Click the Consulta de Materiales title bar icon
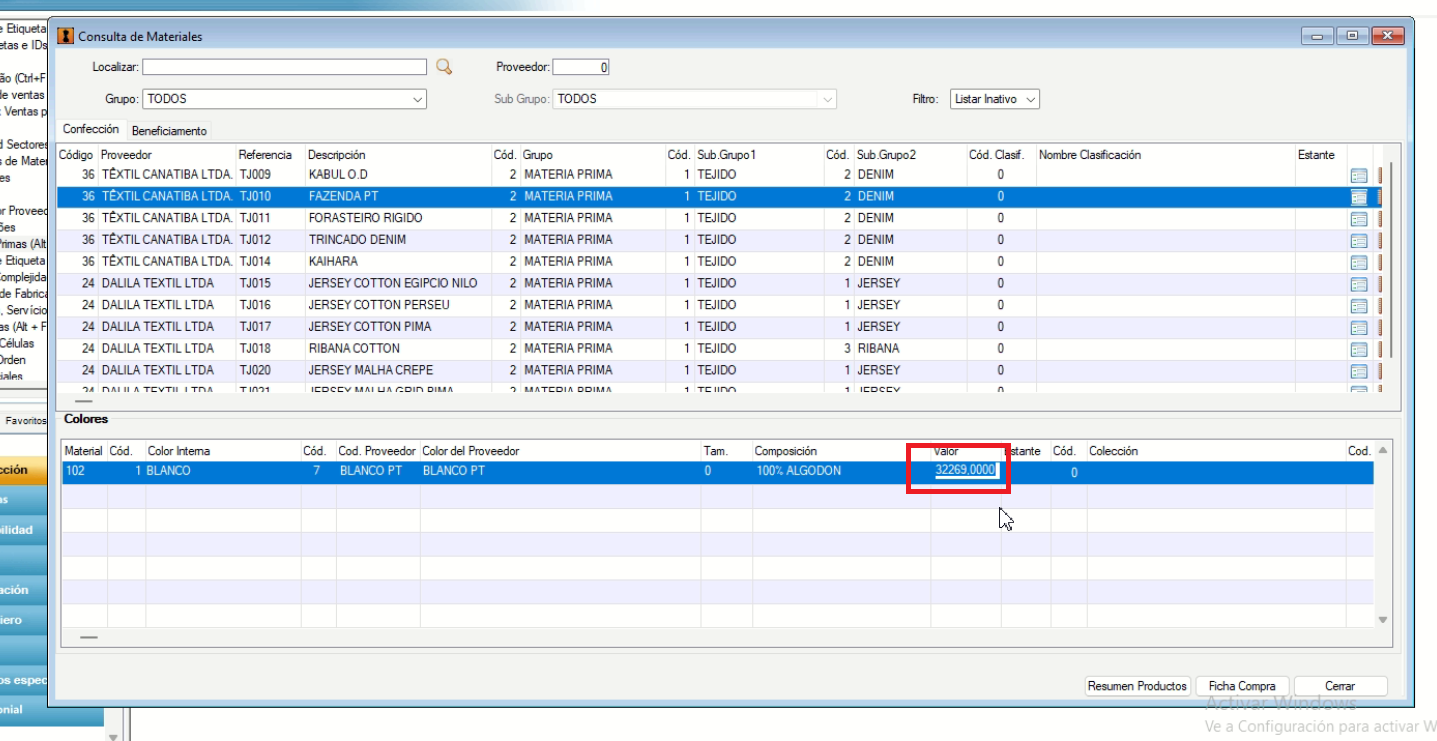 tap(66, 36)
